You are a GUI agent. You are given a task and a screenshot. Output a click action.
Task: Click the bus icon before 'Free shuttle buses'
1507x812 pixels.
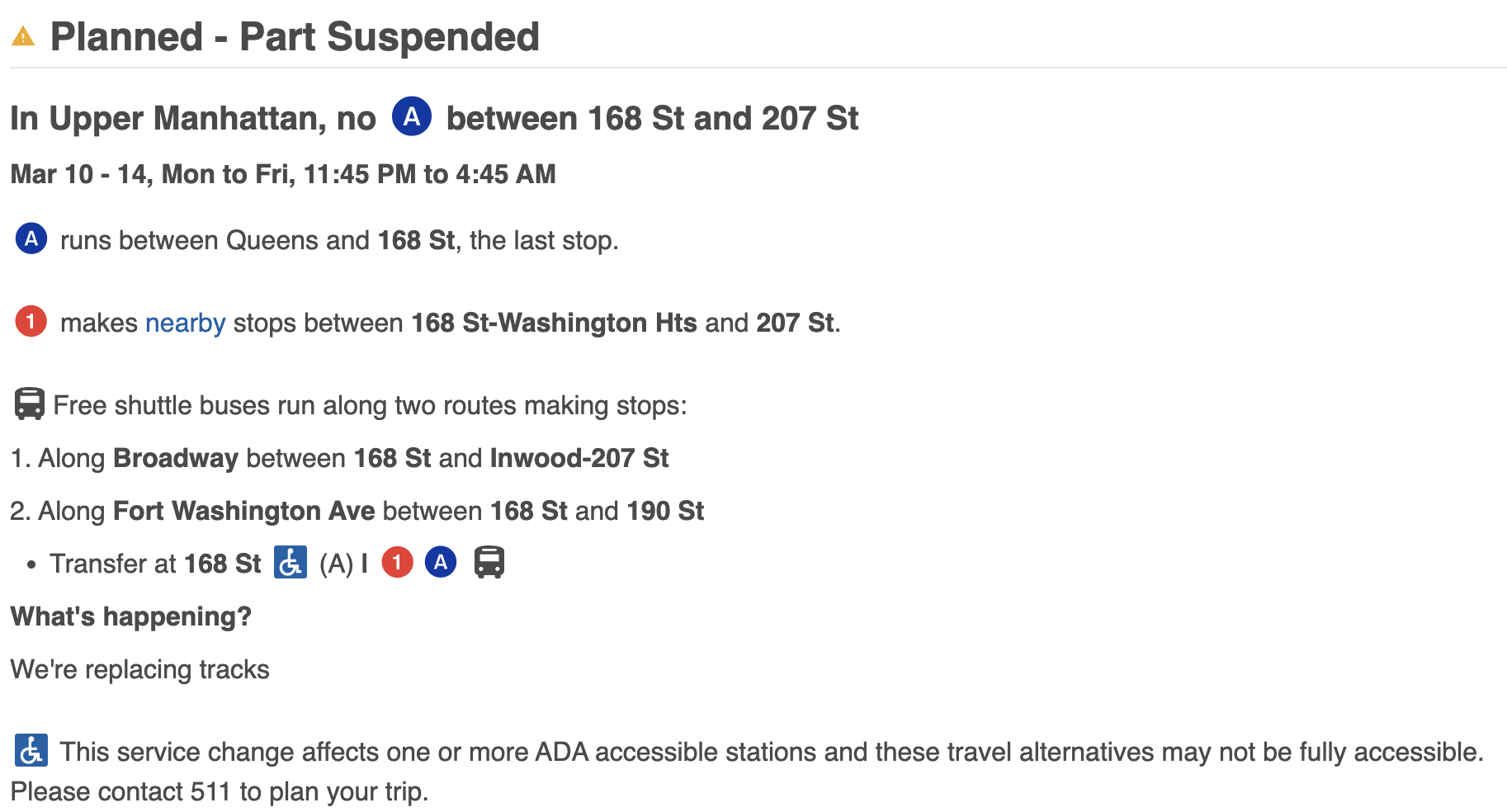30,404
